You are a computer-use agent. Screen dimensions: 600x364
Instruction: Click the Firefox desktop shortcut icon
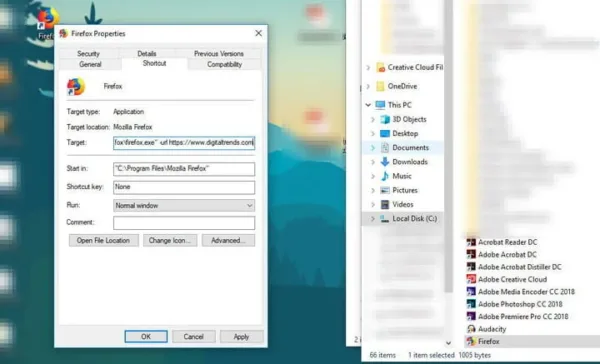pyautogui.click(x=48, y=18)
